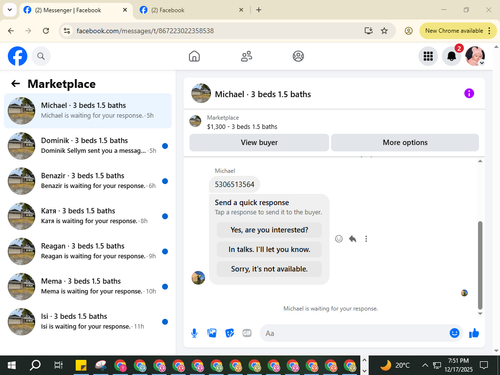The height and width of the screenshot is (375, 500).
Task: Send 'Sorry, it's not available.' response
Action: tap(269, 269)
